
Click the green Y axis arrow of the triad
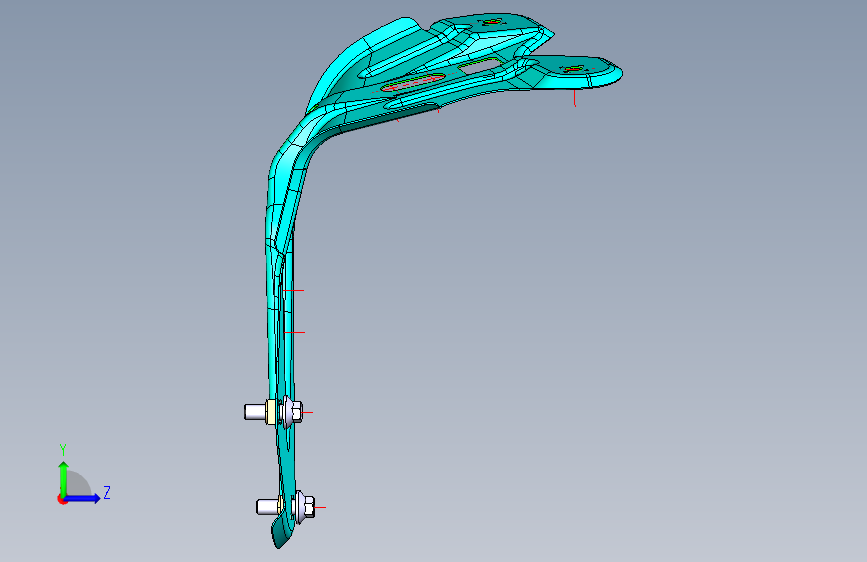pyautogui.click(x=64, y=479)
